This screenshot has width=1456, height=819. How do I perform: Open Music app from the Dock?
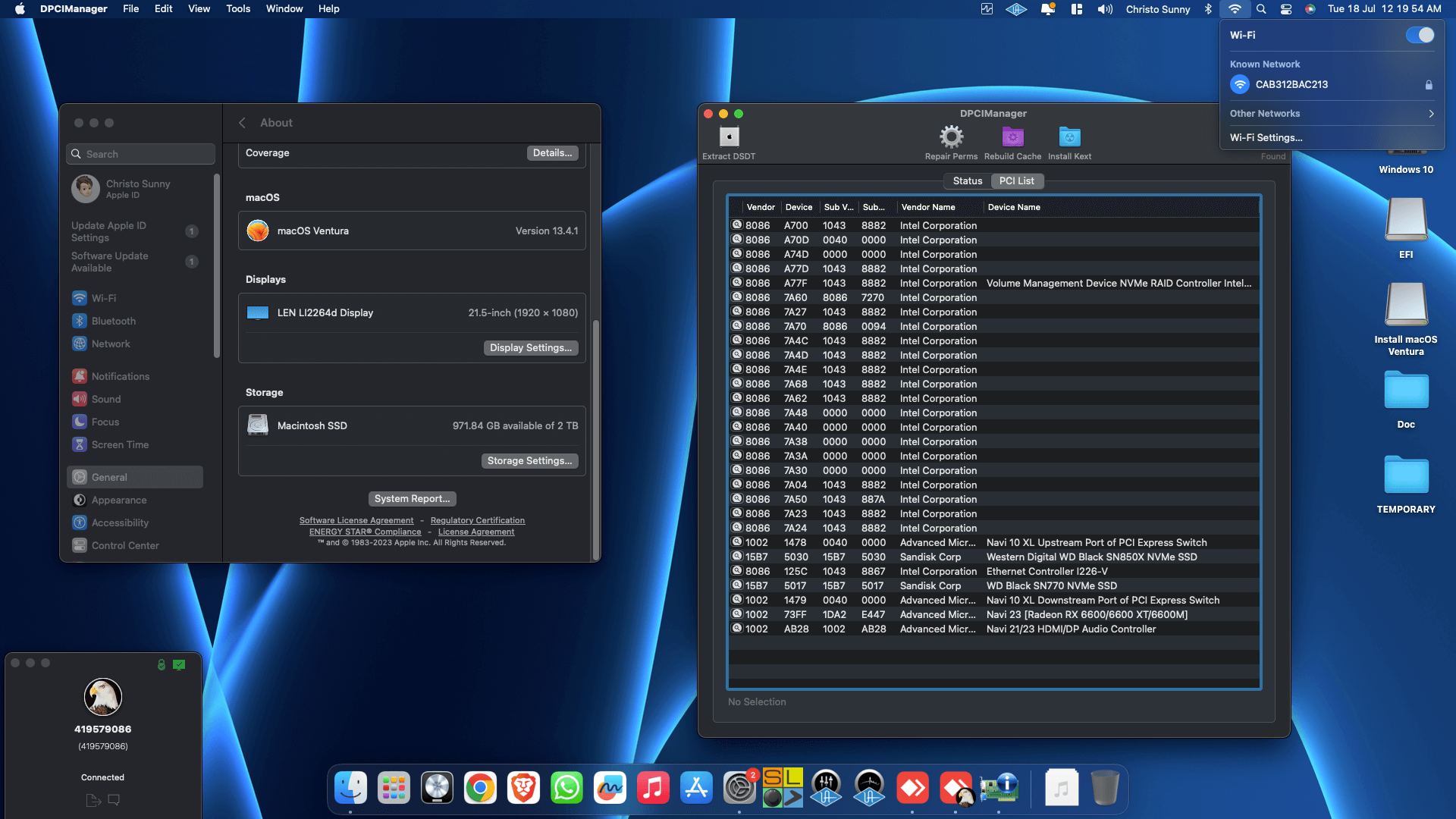pos(653,788)
